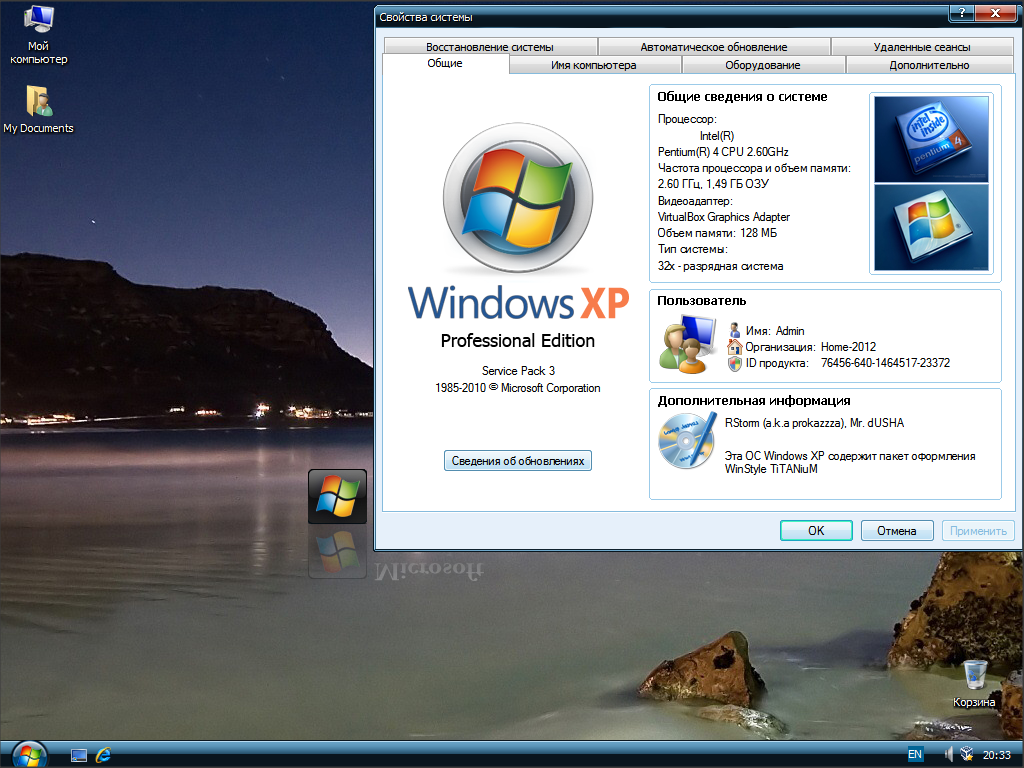Select the Общие tab

click(445, 63)
